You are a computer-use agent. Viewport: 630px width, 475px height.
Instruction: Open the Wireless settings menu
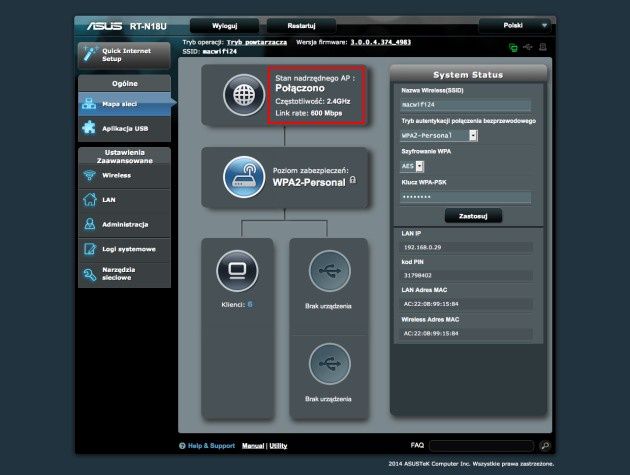tap(125, 176)
